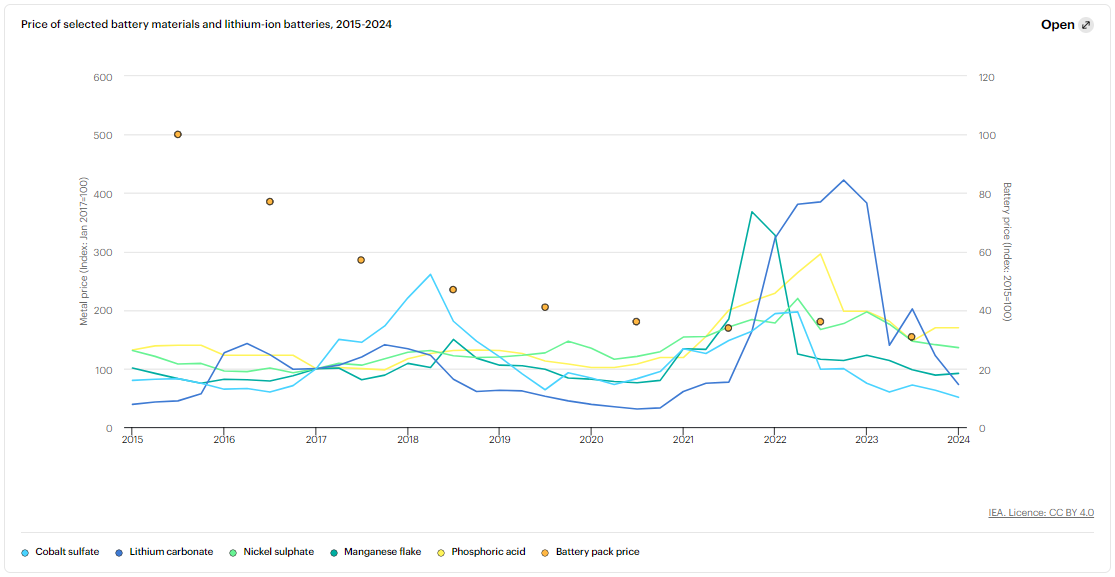
Task: Click the cobalt sulfate line's 2018 peak
Action: [430, 274]
